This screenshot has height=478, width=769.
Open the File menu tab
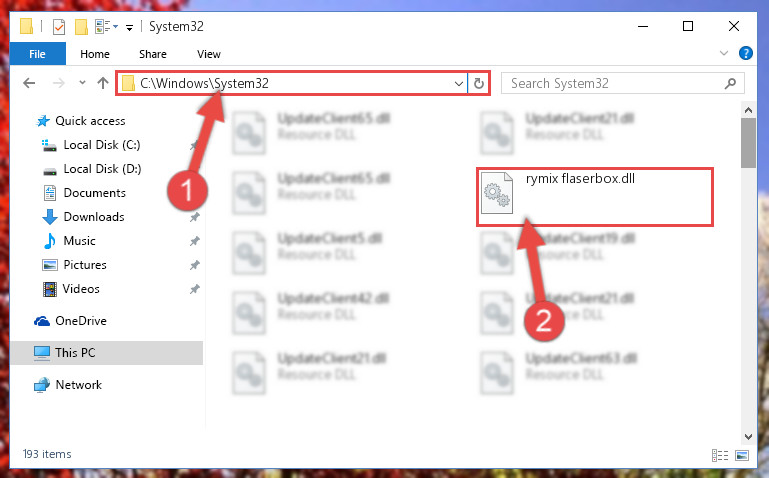(37, 54)
